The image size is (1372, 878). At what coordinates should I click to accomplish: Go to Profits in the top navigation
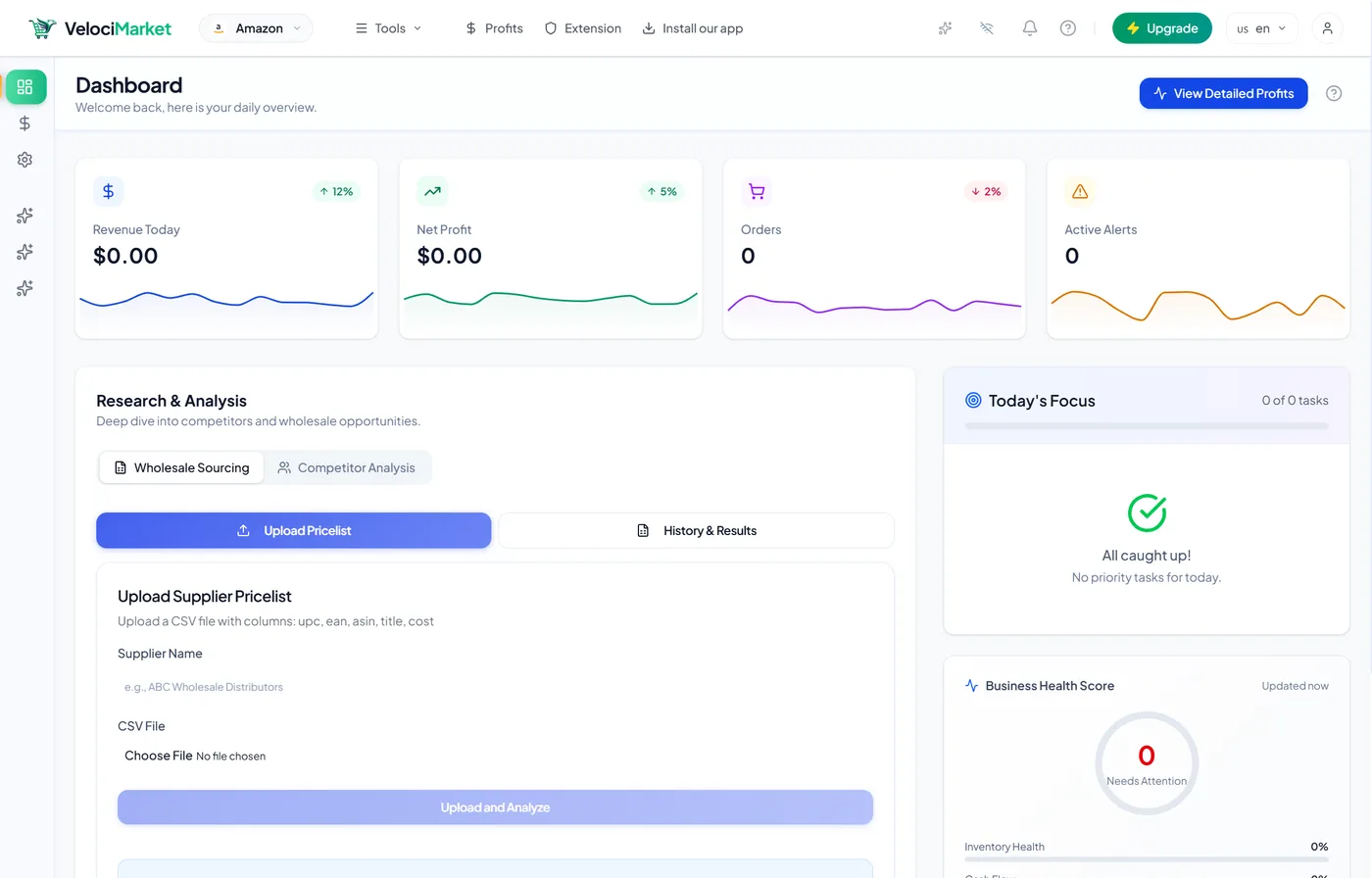494,28
